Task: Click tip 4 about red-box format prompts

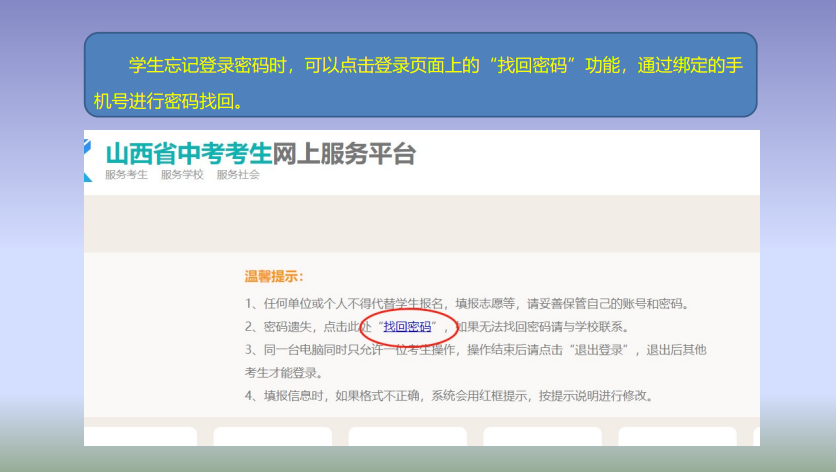Action: (448, 395)
